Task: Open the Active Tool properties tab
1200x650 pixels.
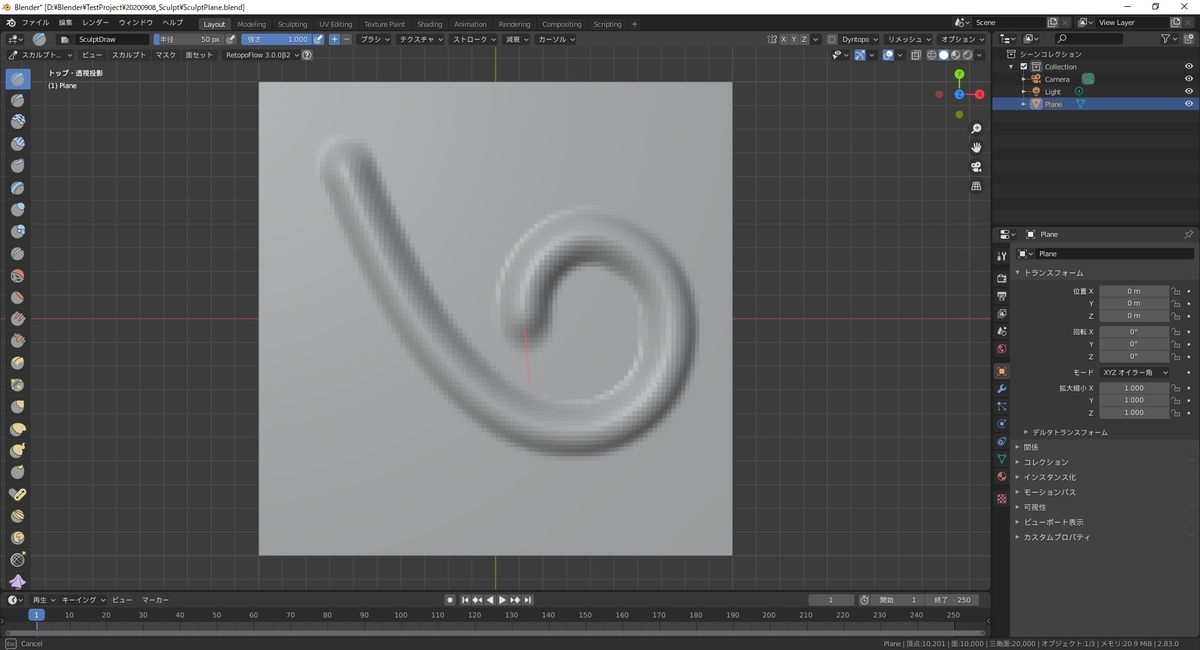Action: pos(1001,256)
